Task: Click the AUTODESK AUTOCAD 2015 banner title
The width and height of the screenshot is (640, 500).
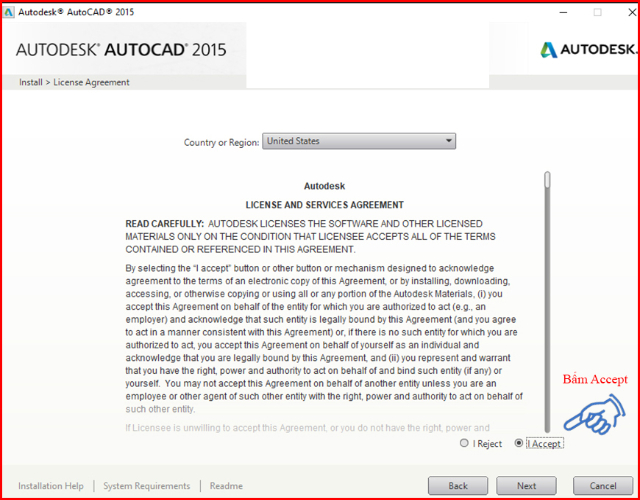Action: pyautogui.click(x=121, y=50)
